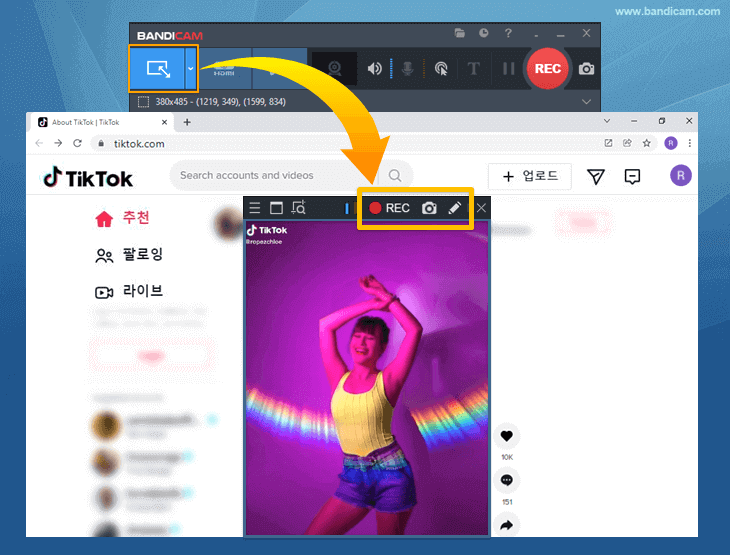Open the Bandicam output folder icon

tap(460, 33)
